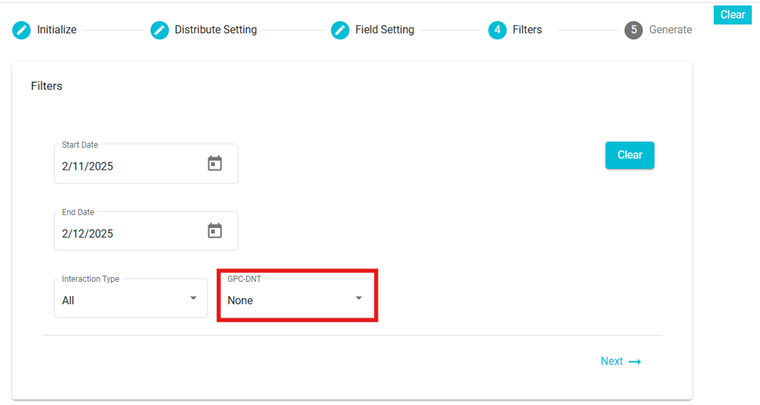Select the GPC-DNT value None

(x=240, y=301)
